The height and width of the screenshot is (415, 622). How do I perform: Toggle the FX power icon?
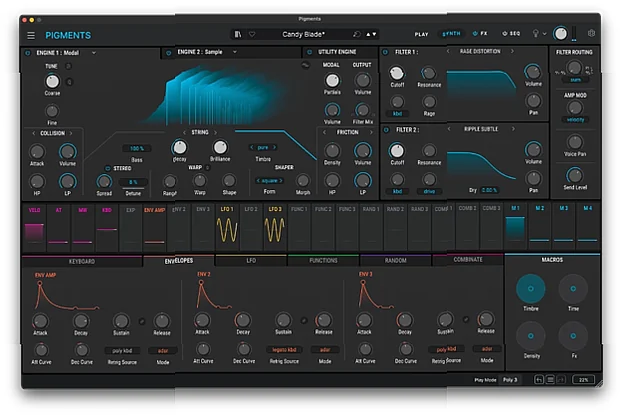(475, 34)
